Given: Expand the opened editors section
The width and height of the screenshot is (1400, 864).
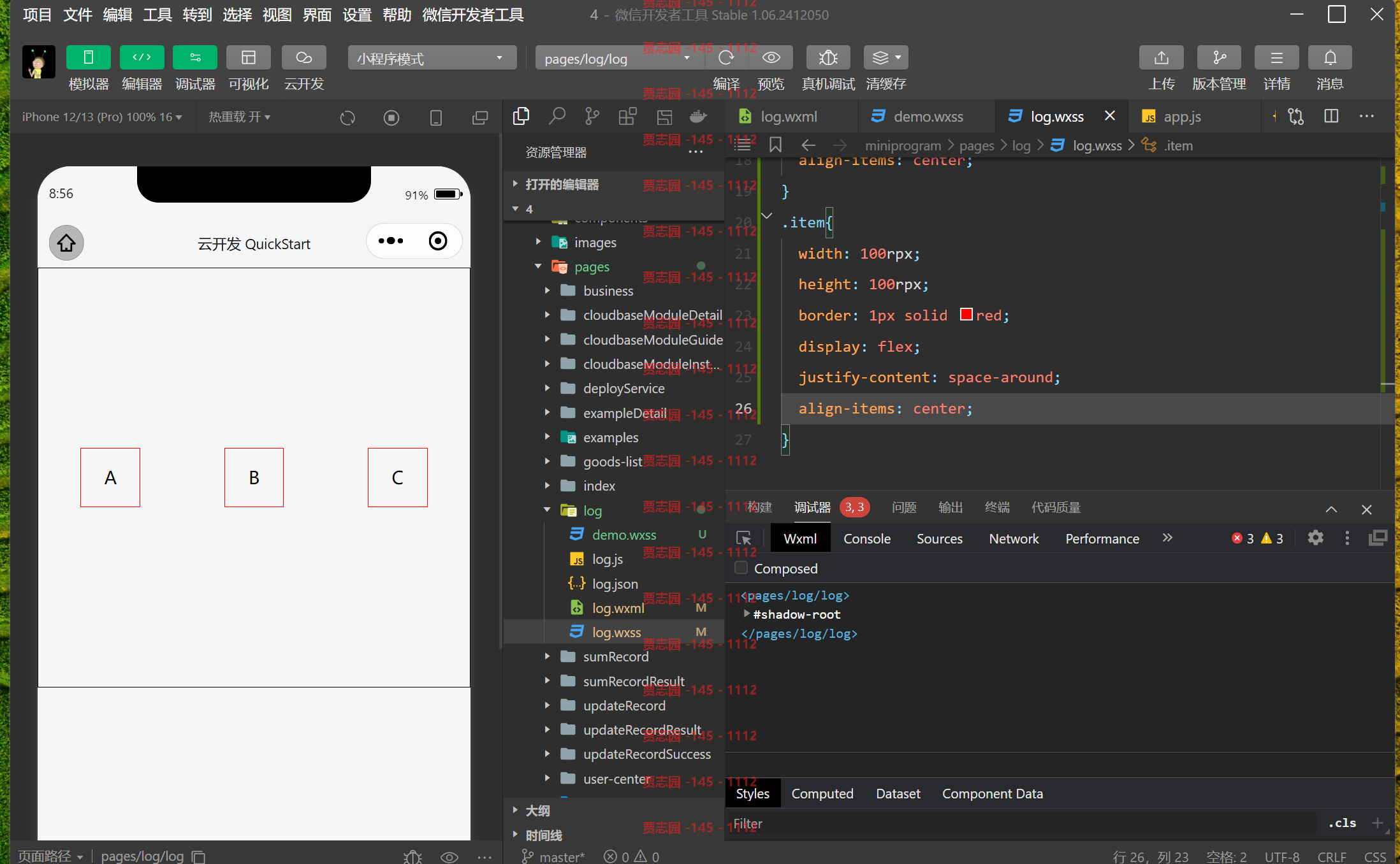Looking at the screenshot, I should click(561, 185).
